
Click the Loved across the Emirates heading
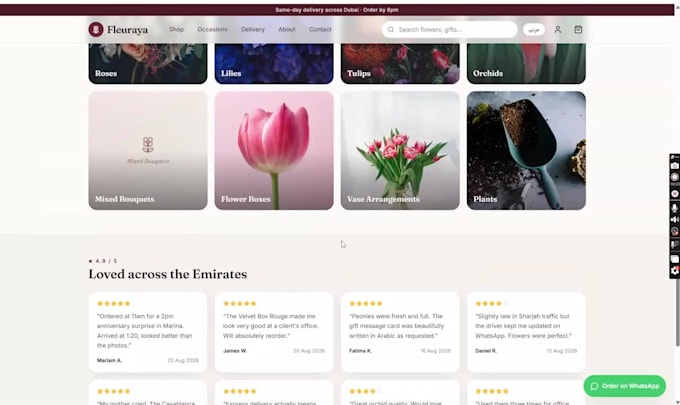point(168,274)
